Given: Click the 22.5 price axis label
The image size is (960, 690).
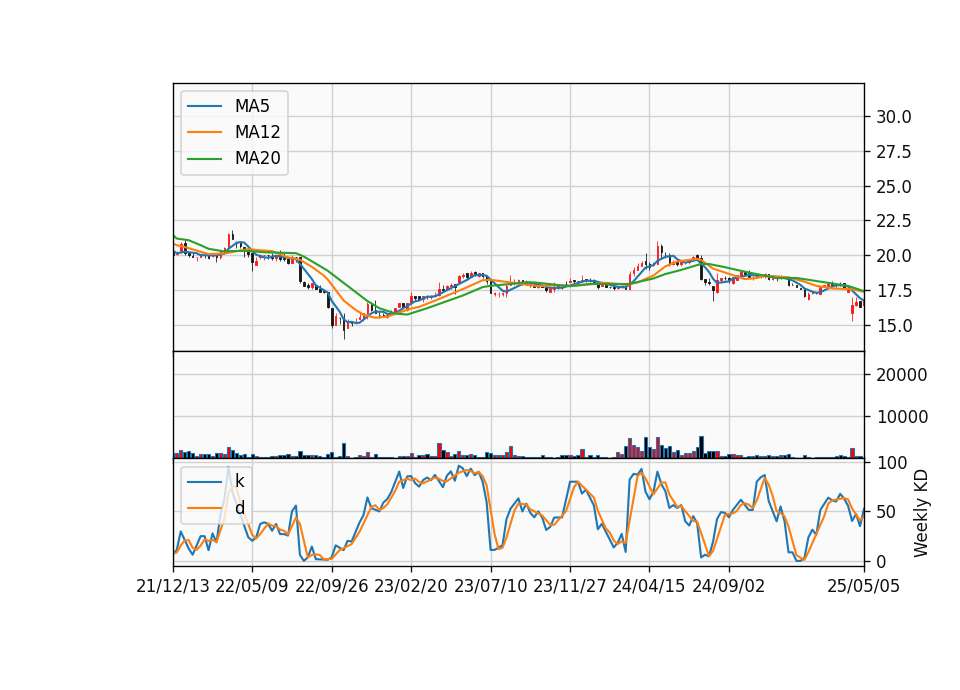Looking at the screenshot, I should point(893,221).
